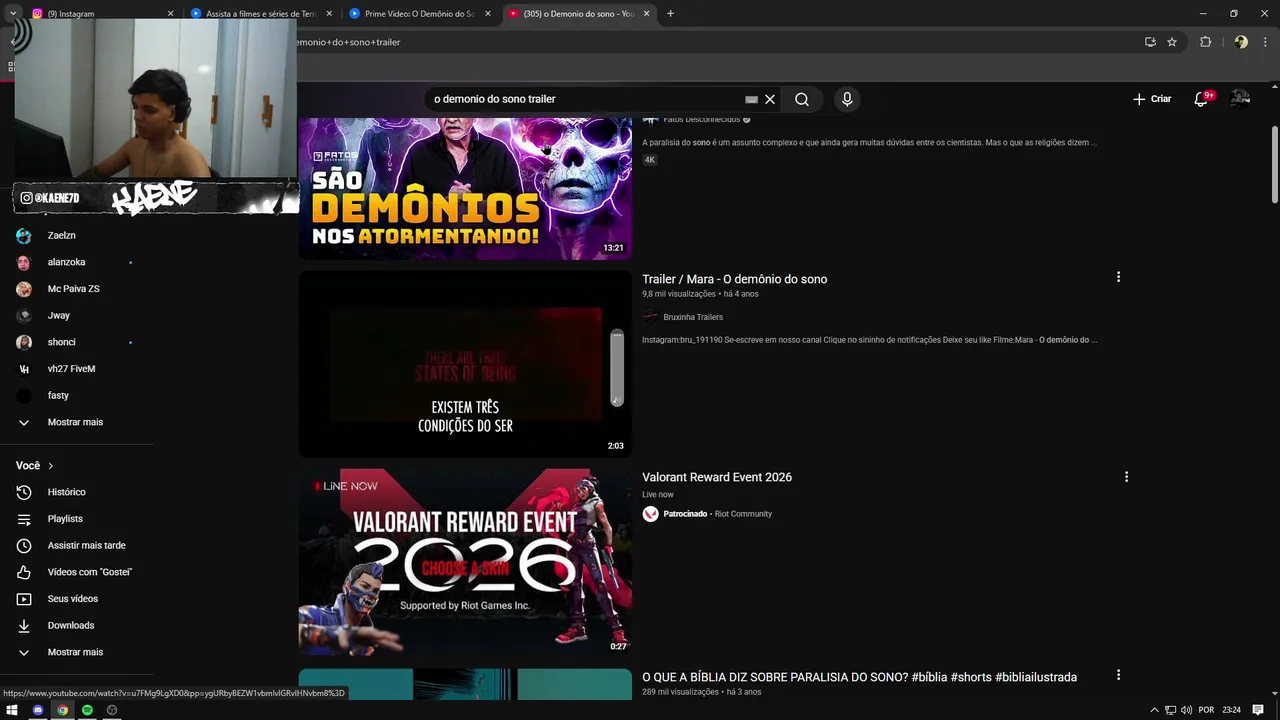Open the Chrome extensions puzzle icon
The width and height of the screenshot is (1280, 720).
[x=1205, y=42]
